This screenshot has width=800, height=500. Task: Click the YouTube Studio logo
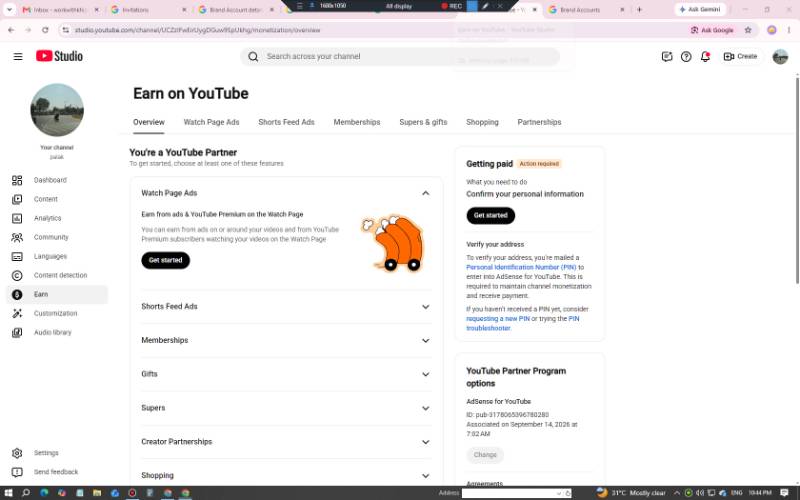59,56
